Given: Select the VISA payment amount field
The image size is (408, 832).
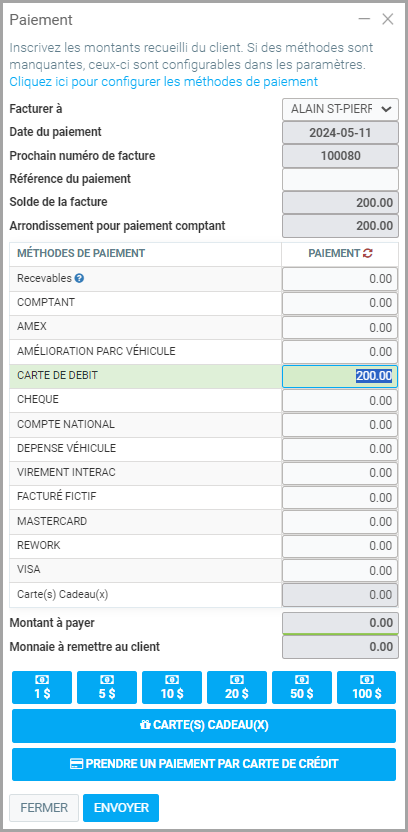Looking at the screenshot, I should click(340, 571).
